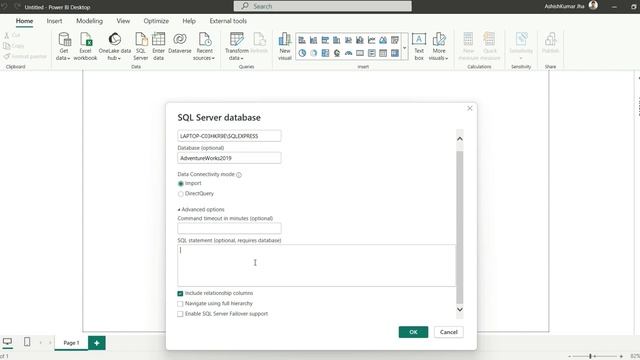Click the zoom in plus button
Viewport: 640px width, 360px height.
621,356
